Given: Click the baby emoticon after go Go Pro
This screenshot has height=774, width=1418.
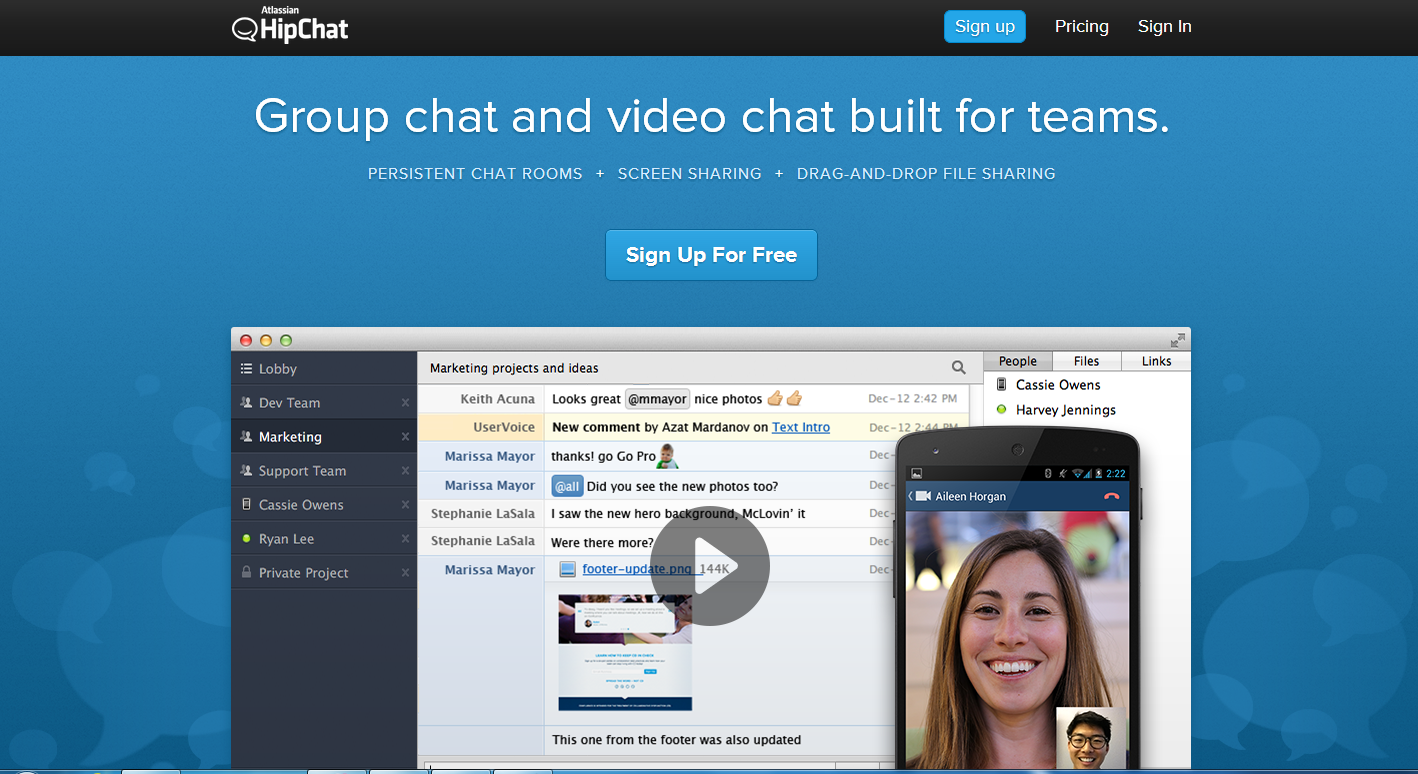Looking at the screenshot, I should click(667, 457).
